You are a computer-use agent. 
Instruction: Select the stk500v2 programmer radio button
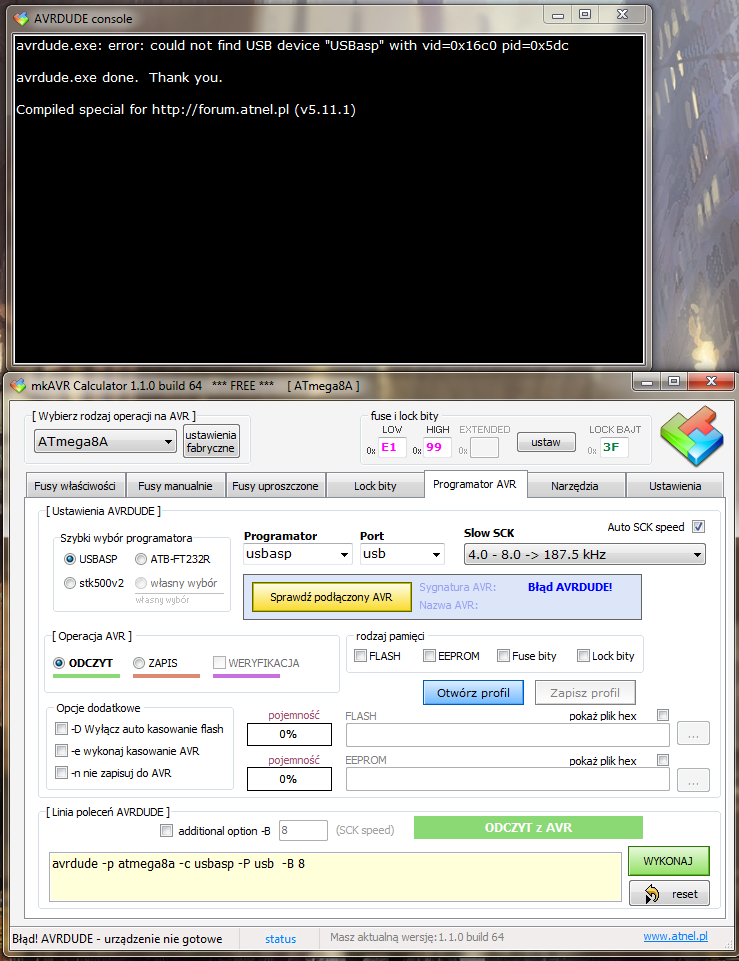pos(70,583)
